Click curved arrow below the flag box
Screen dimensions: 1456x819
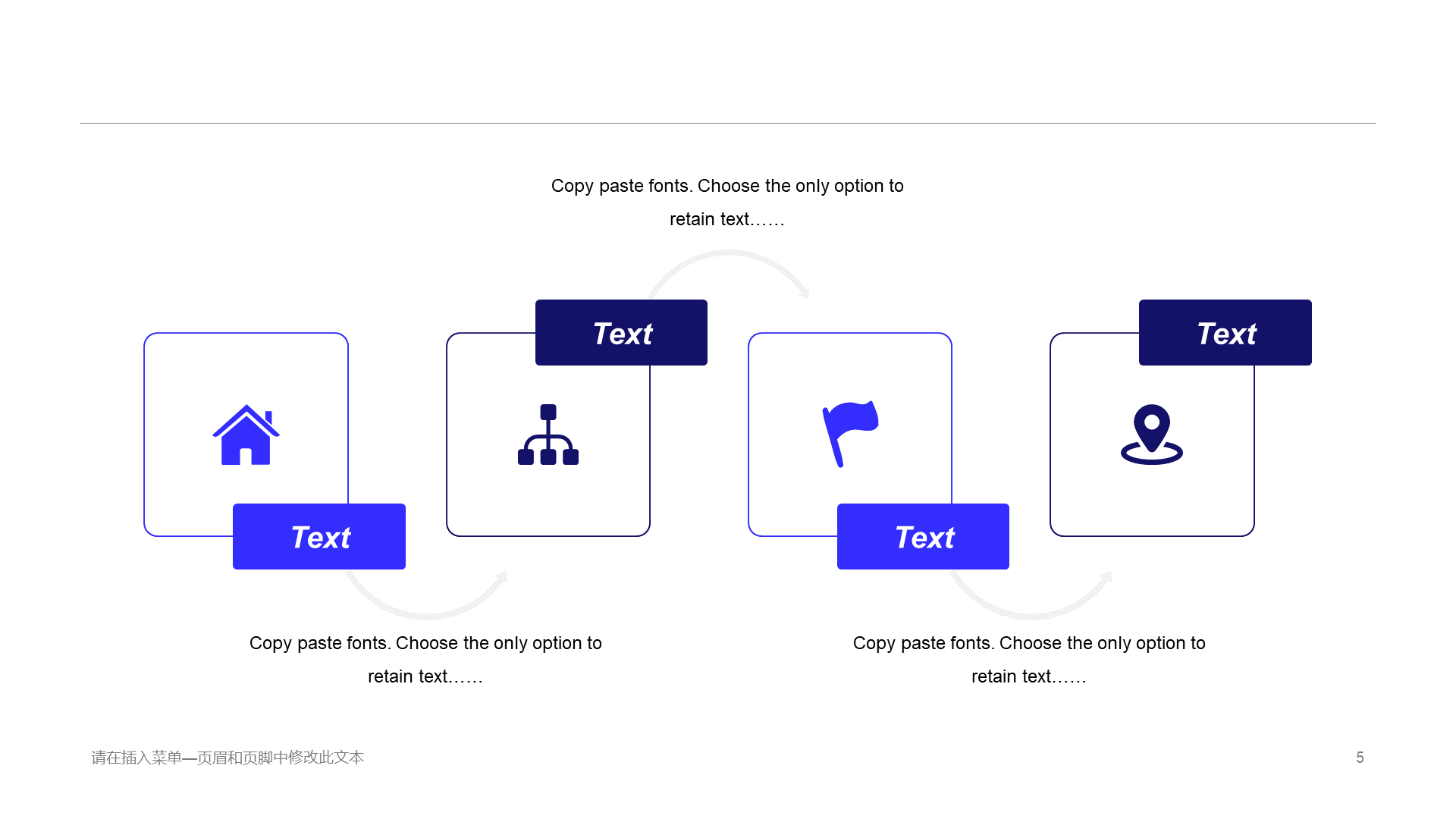tap(1031, 595)
